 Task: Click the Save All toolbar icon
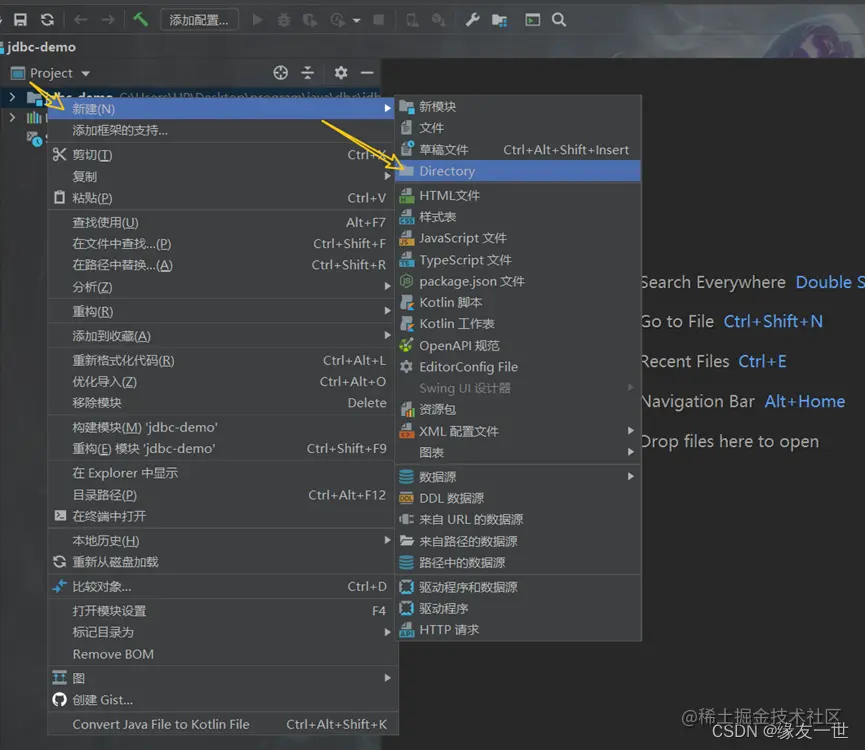tap(20, 20)
